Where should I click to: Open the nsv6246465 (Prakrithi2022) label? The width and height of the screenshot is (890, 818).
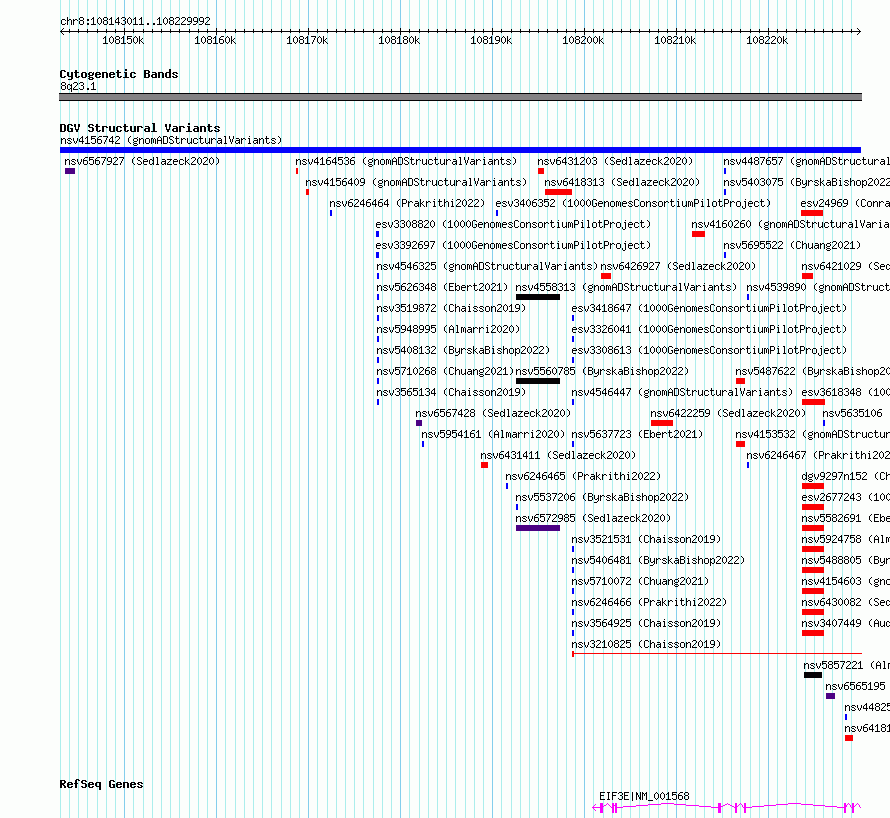click(583, 476)
